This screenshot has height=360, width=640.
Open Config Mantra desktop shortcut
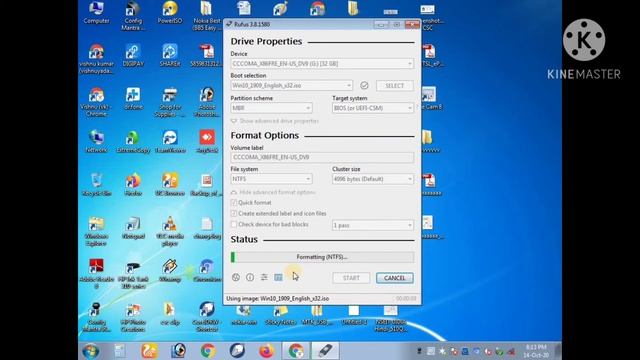point(133,16)
